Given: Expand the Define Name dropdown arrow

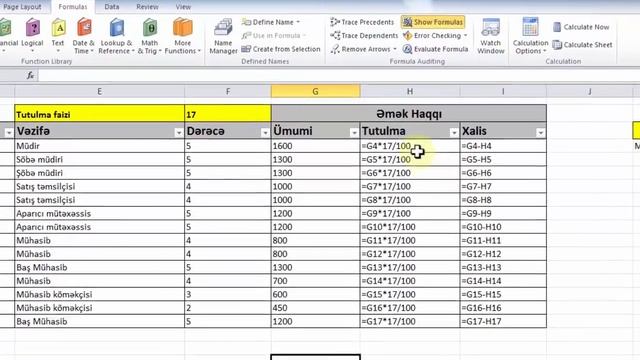Looking at the screenshot, I should pyautogui.click(x=298, y=22).
